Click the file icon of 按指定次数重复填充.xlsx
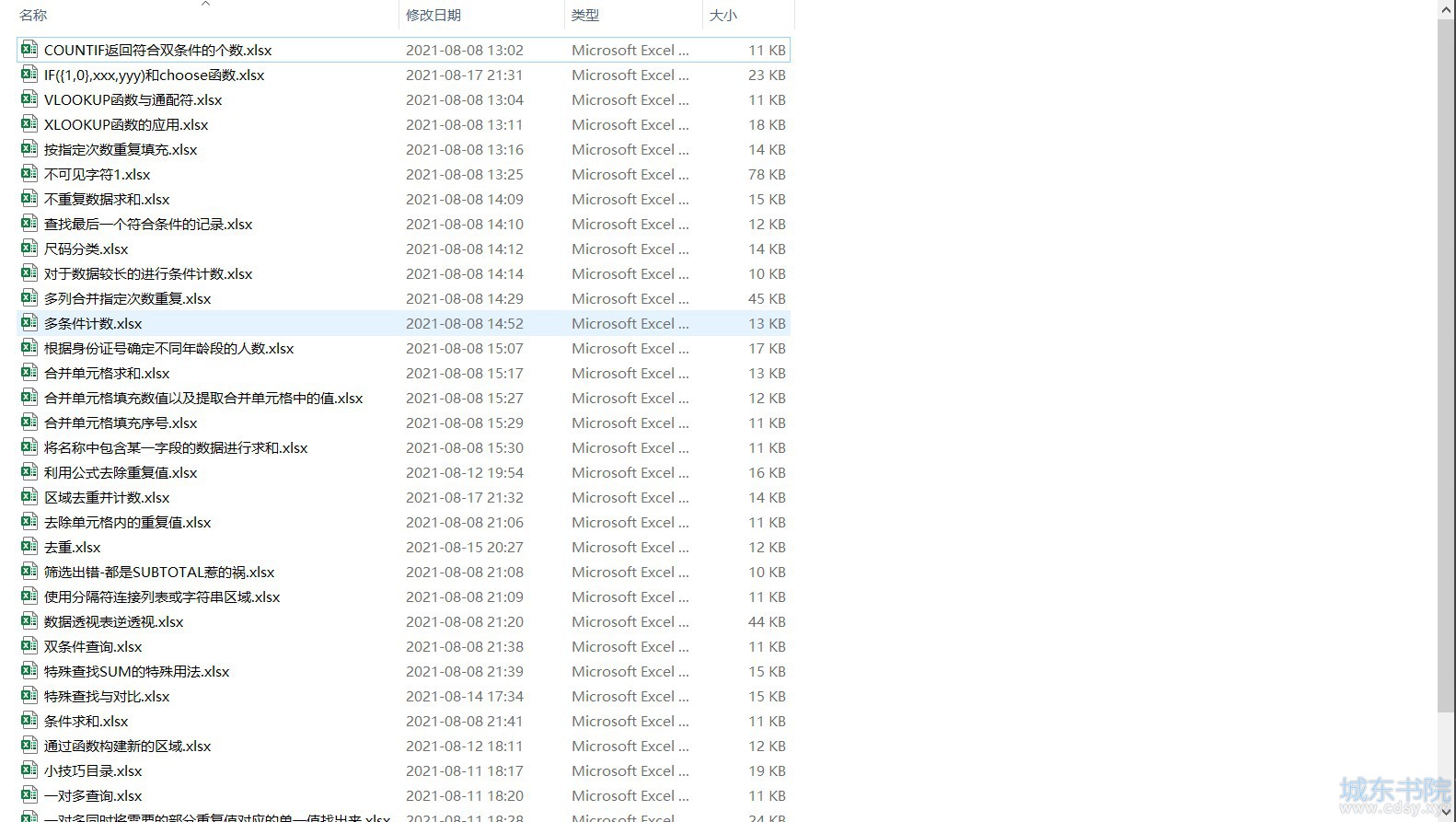 [x=29, y=149]
